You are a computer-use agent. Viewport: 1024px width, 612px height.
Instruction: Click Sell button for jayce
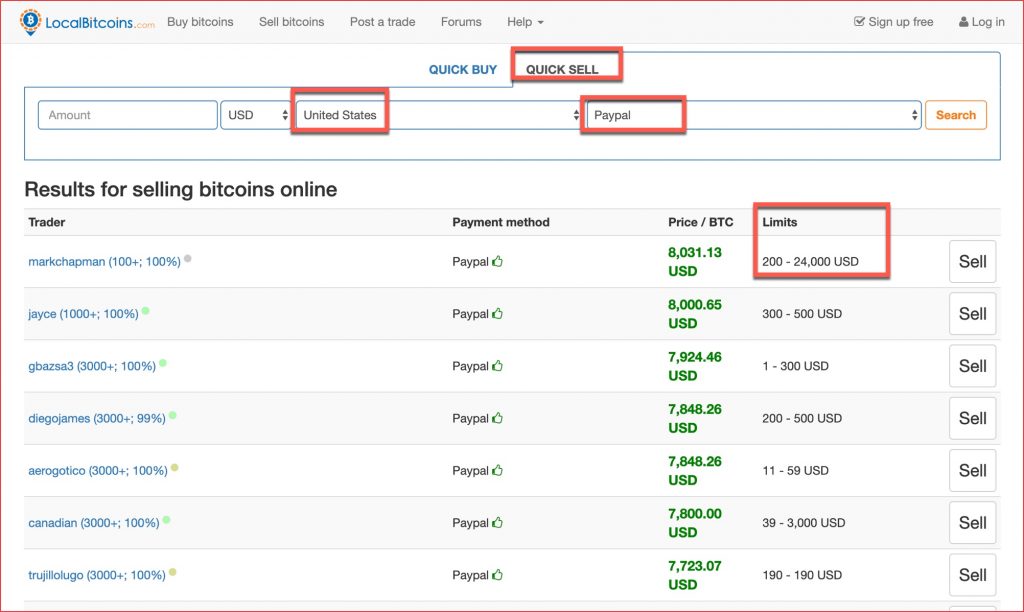(972, 314)
